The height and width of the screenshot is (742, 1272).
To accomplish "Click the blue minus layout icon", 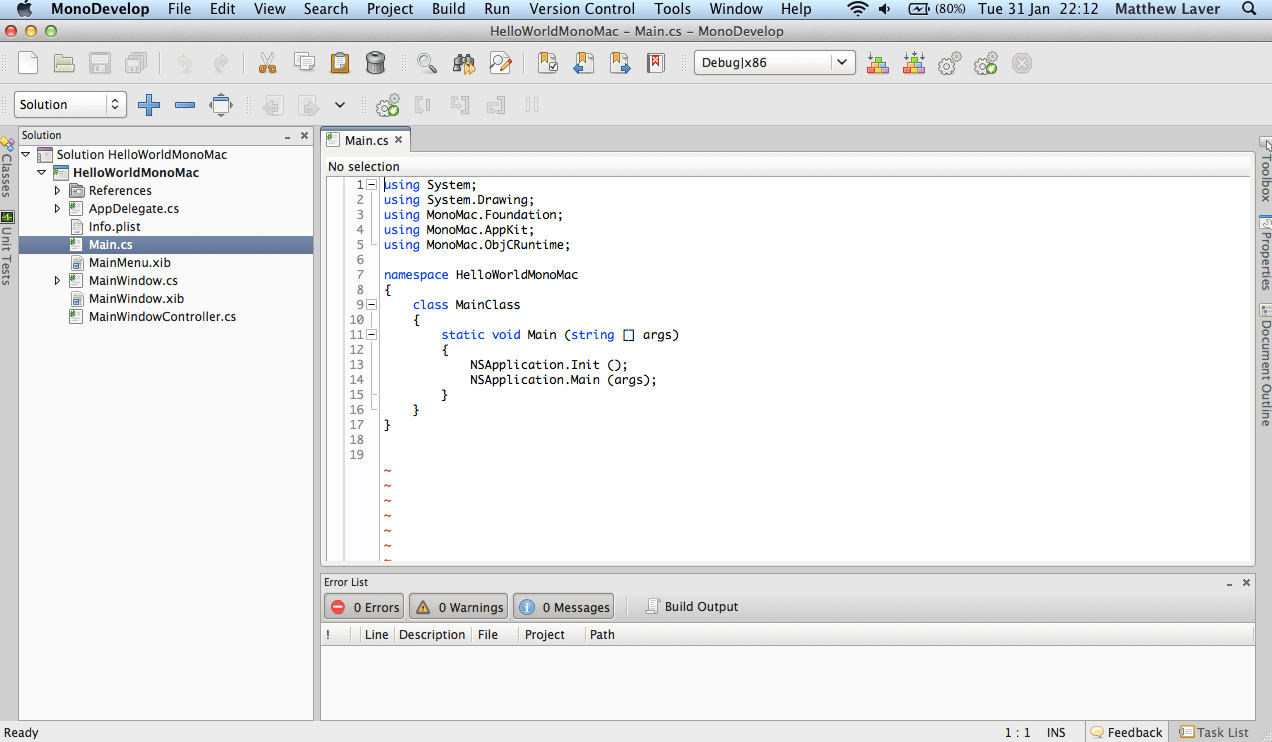I will (x=185, y=104).
